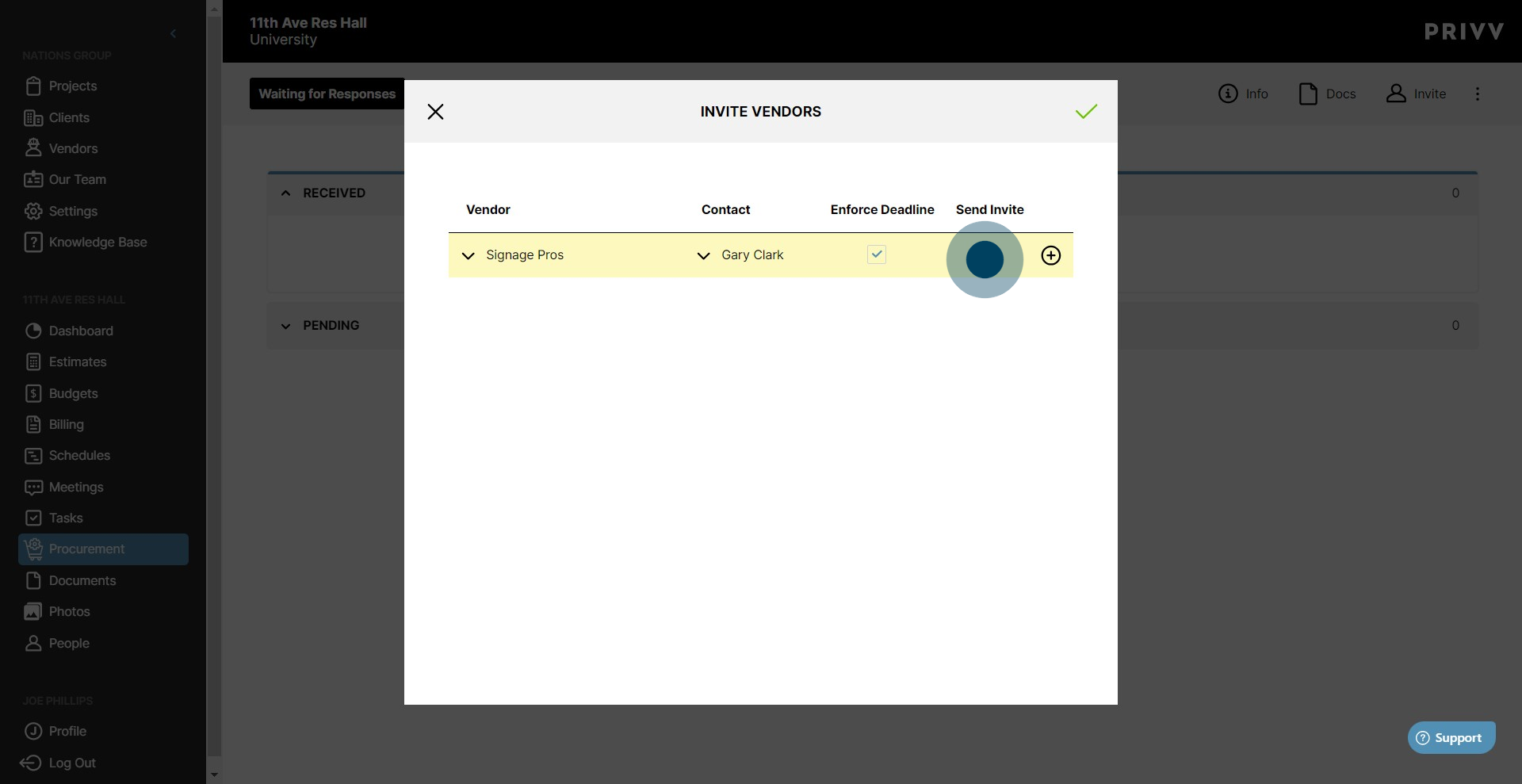This screenshot has width=1522, height=784.
Task: Click the Projects clipboard icon
Action: pos(33,86)
